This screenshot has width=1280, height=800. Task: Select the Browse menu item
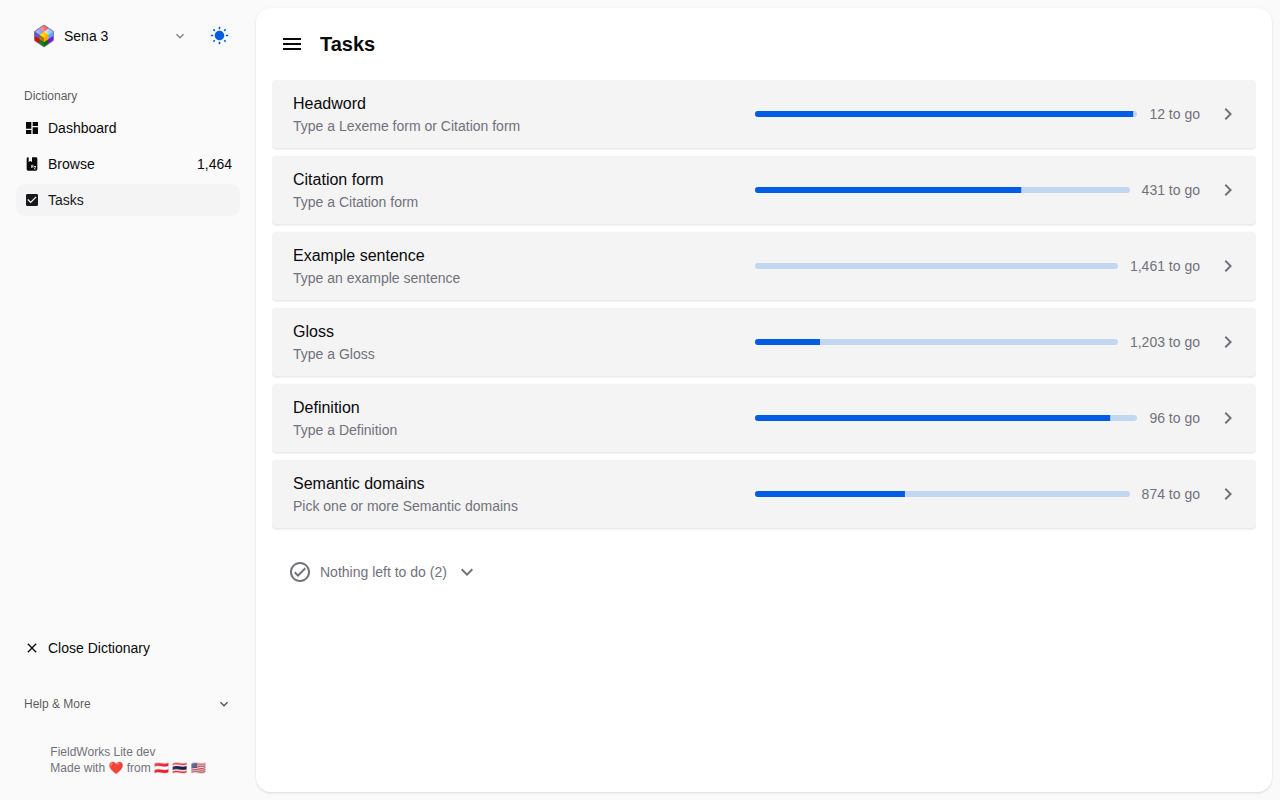(x=128, y=164)
